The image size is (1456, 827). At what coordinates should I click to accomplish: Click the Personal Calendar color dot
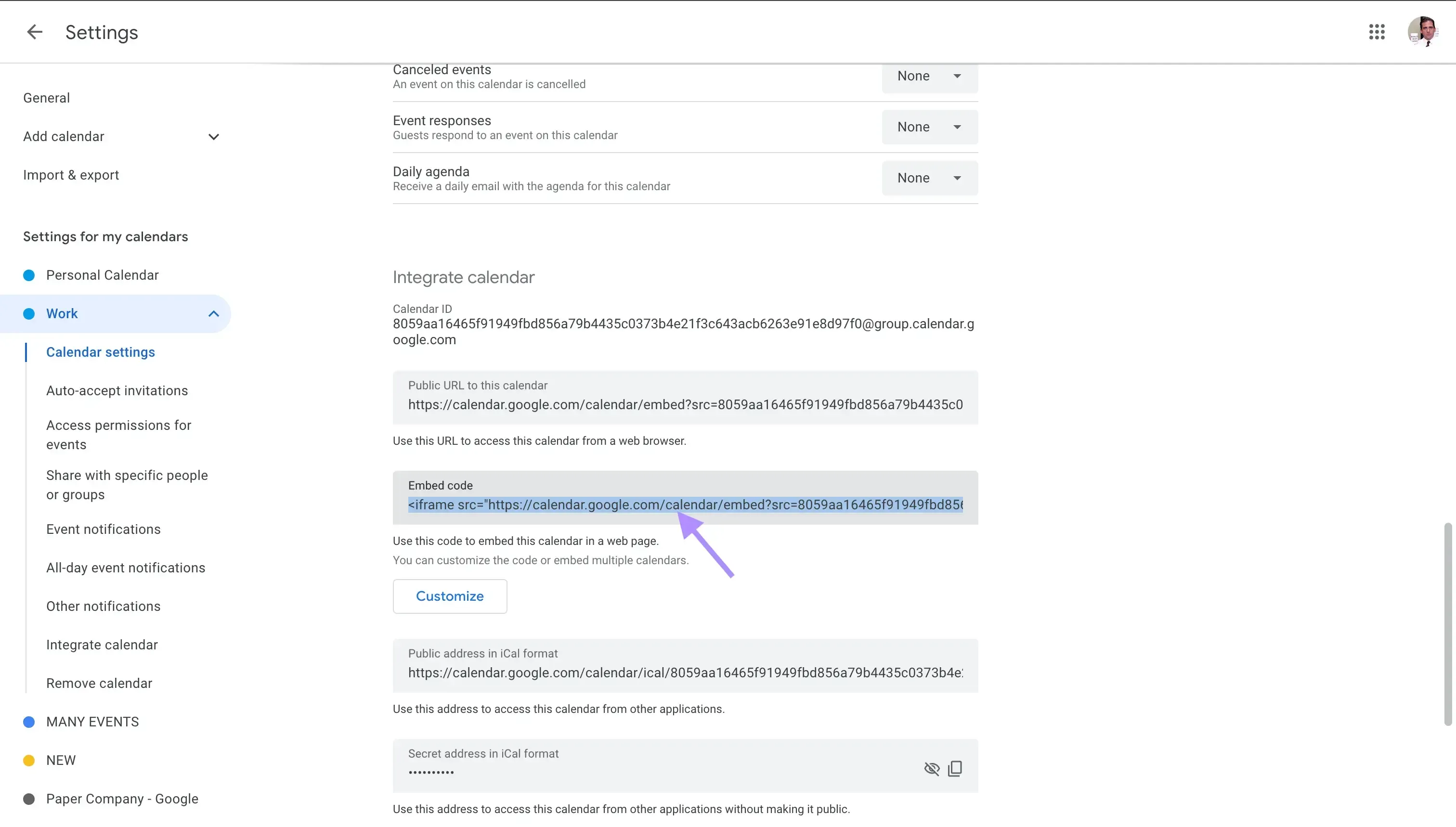point(28,275)
